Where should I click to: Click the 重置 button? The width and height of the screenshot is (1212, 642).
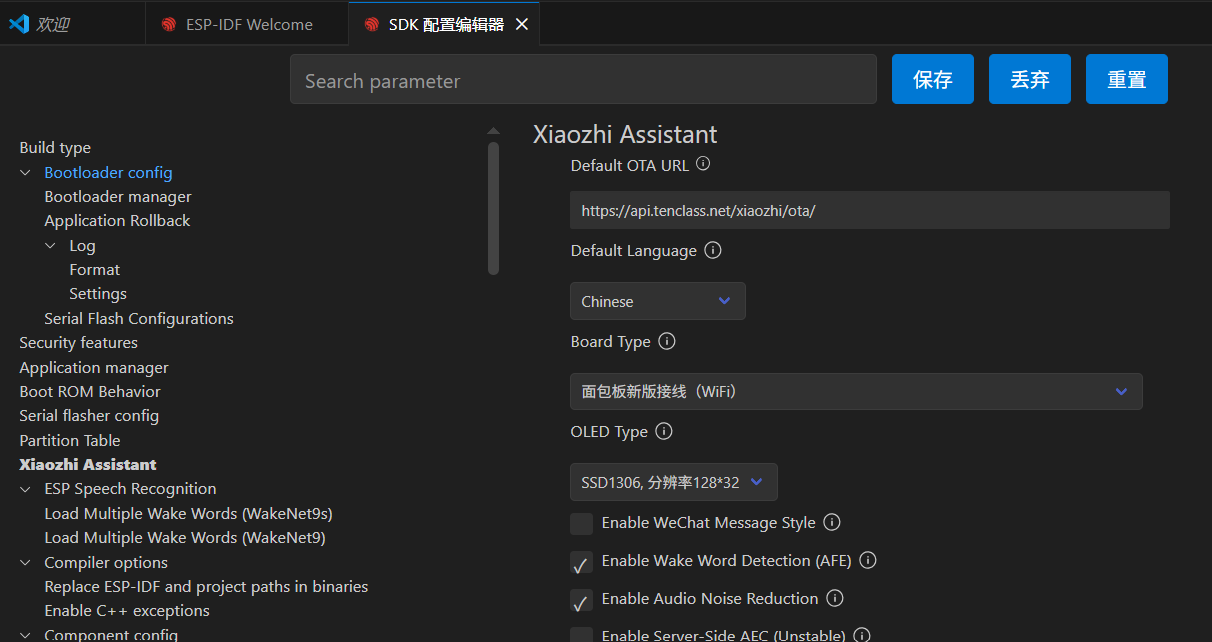[x=1126, y=80]
